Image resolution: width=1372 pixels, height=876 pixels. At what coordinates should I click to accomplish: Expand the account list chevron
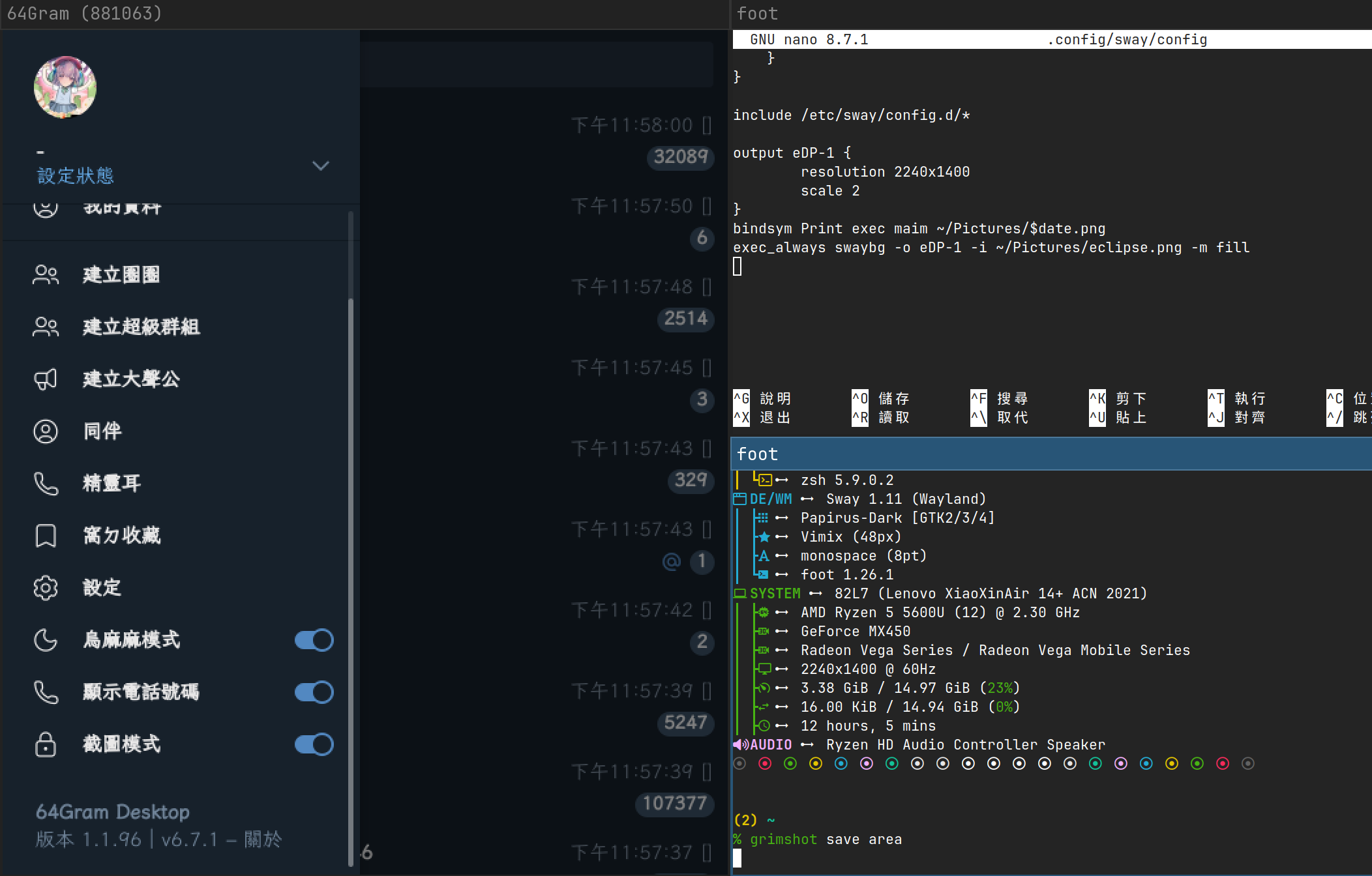[x=320, y=166]
